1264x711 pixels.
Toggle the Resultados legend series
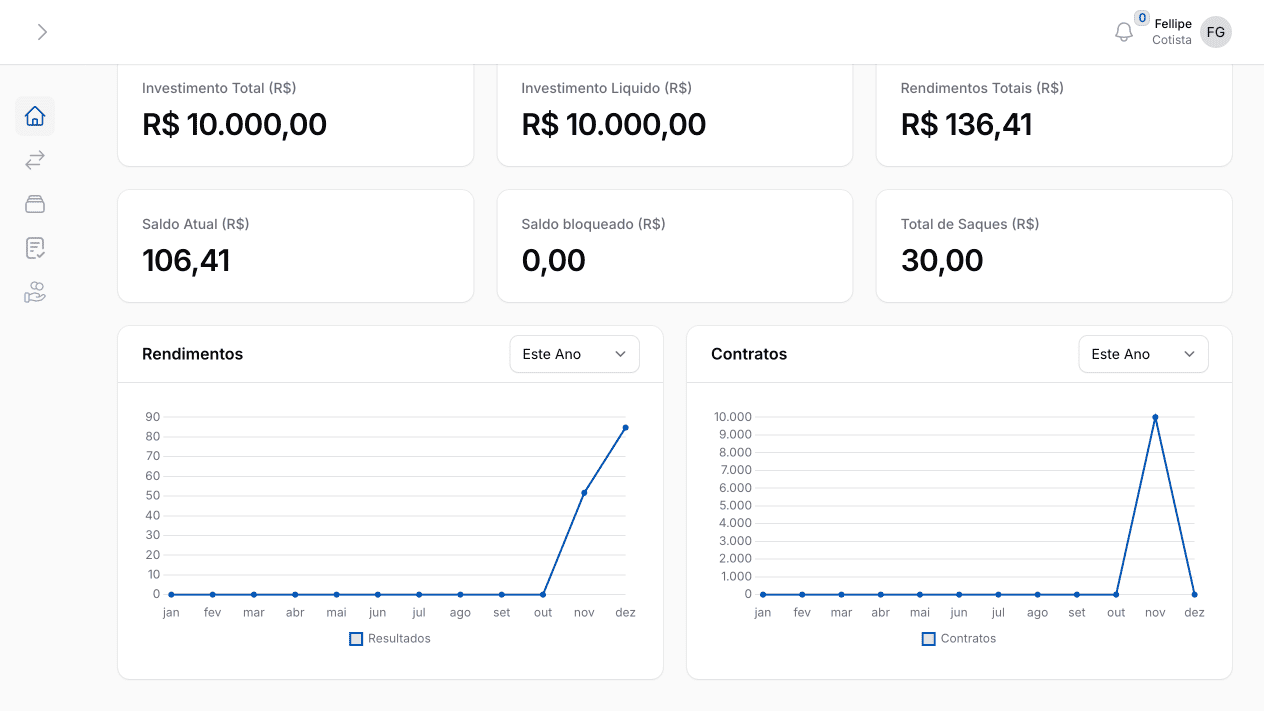pyautogui.click(x=399, y=638)
